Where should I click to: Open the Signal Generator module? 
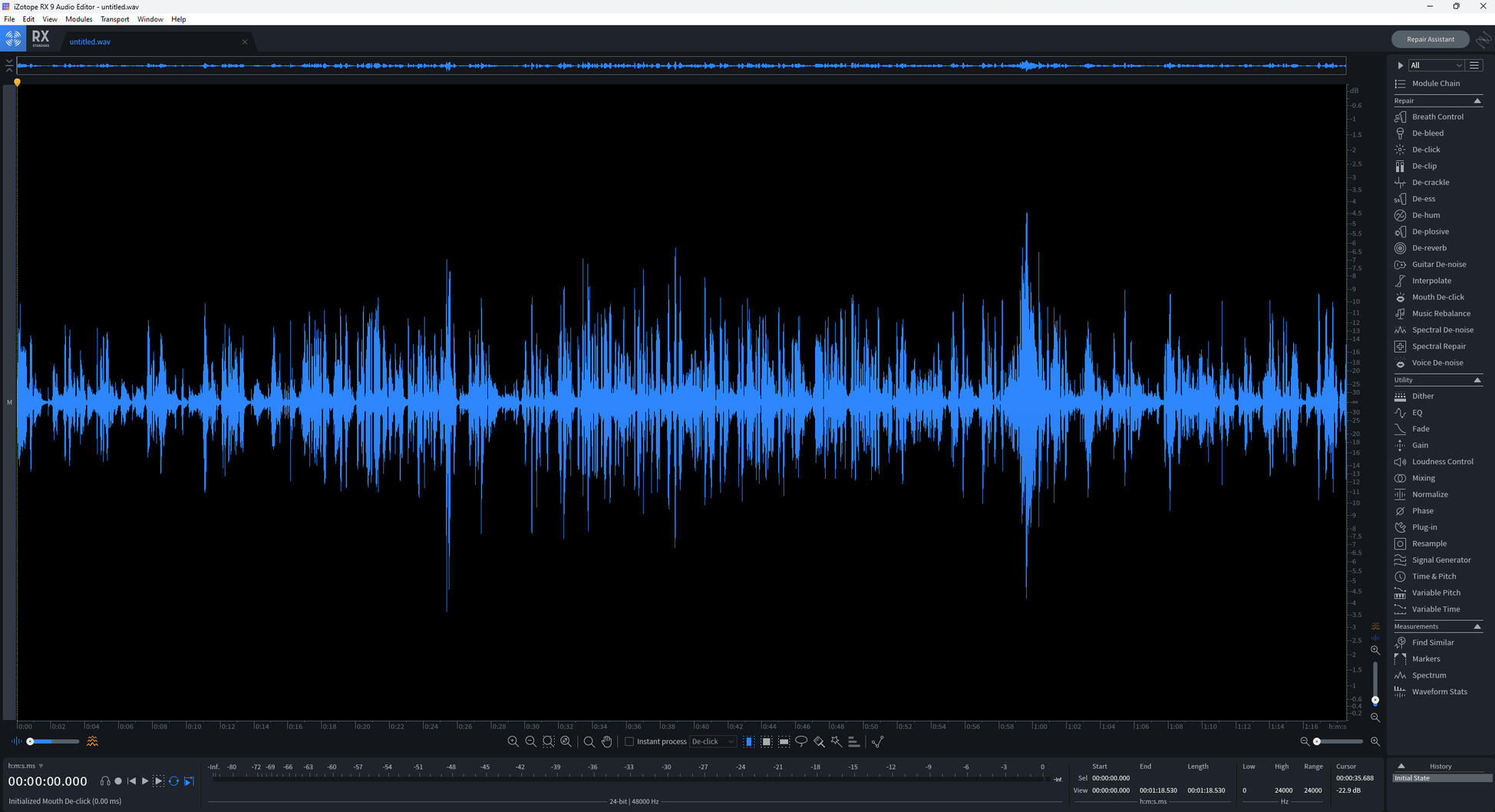tap(1441, 560)
